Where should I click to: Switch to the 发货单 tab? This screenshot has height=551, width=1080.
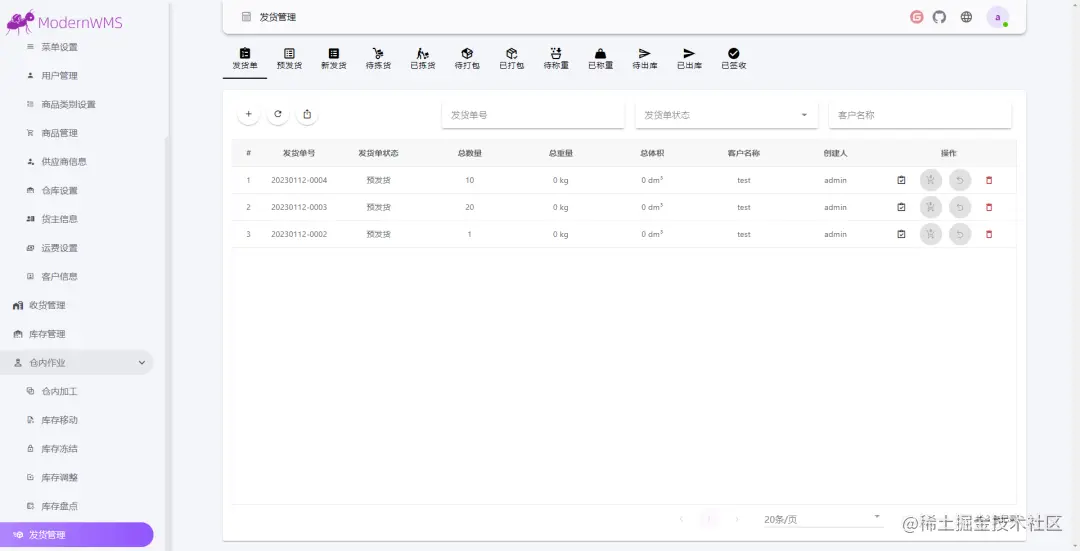coord(245,59)
